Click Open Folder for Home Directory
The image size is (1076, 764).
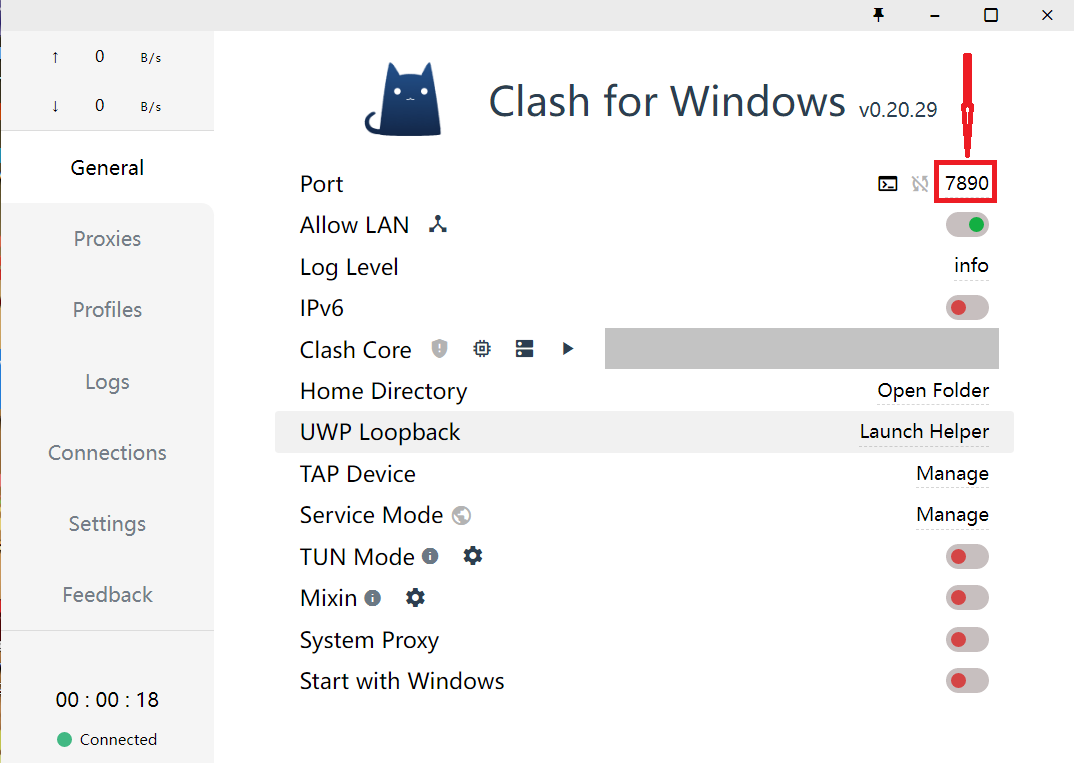pyautogui.click(x=933, y=391)
